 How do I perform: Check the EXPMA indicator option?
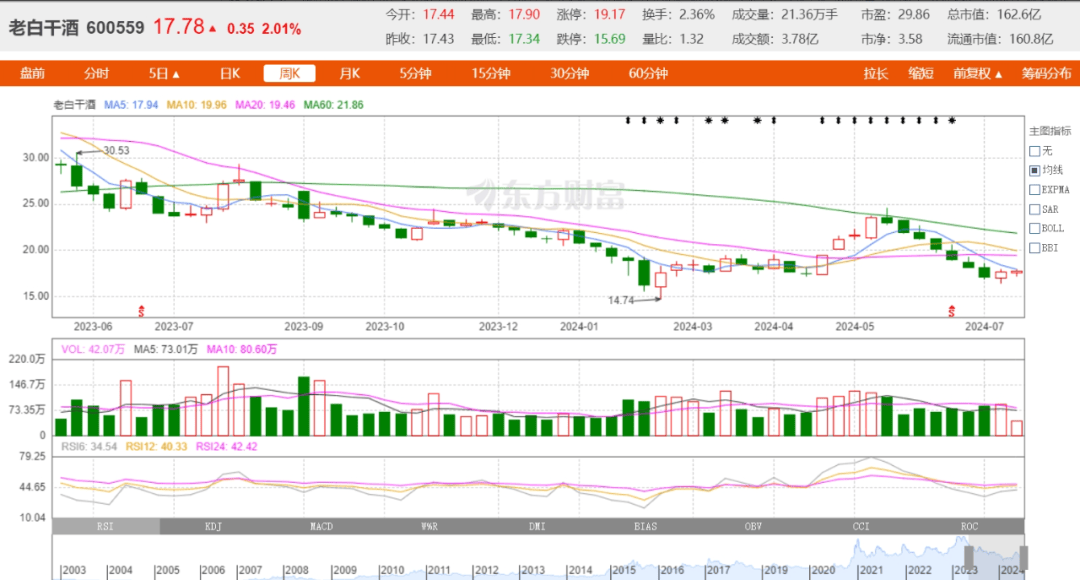pyautogui.click(x=1034, y=189)
